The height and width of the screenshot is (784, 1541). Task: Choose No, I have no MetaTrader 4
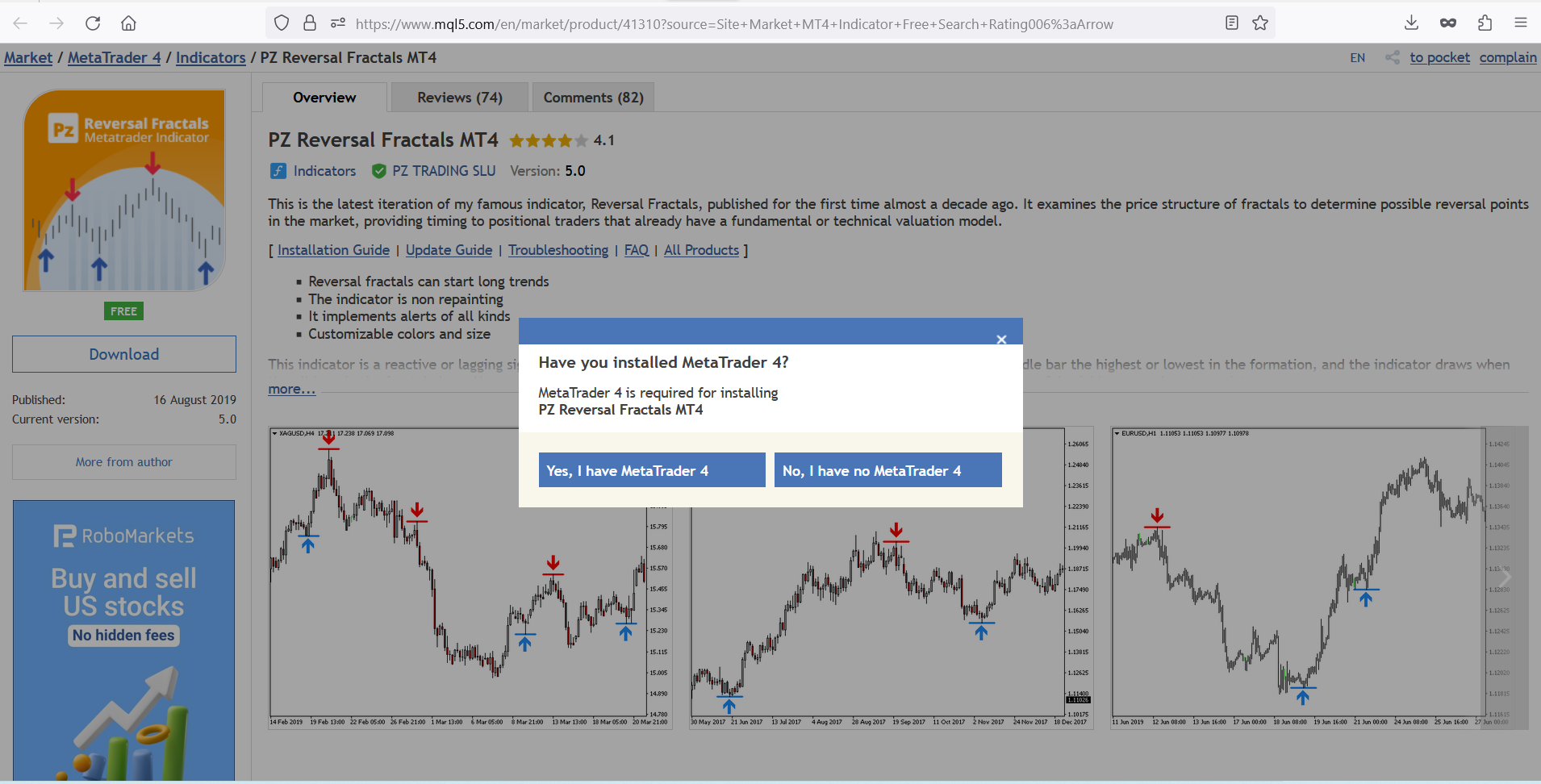coord(888,470)
